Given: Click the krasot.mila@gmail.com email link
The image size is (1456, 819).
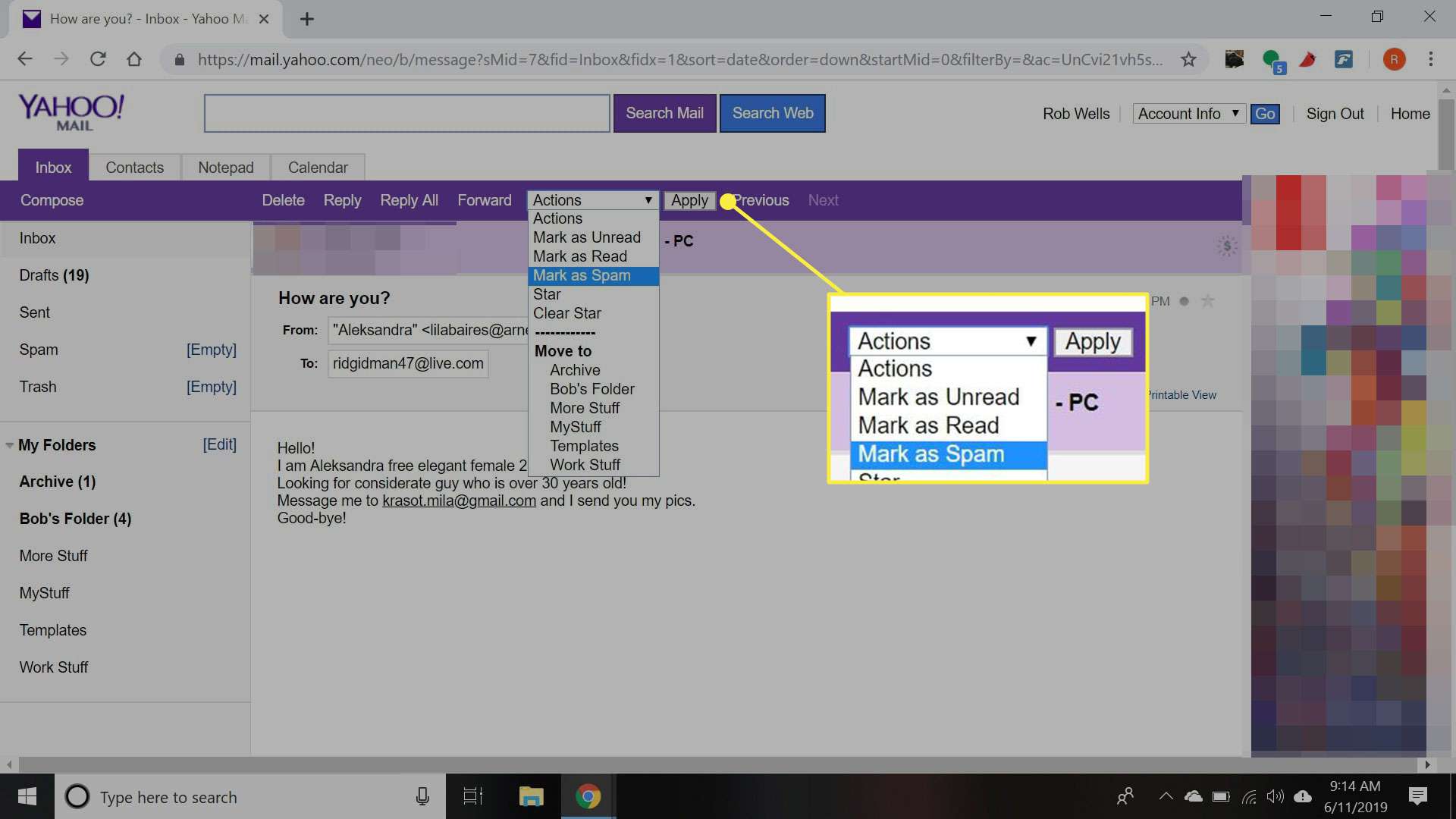Looking at the screenshot, I should coord(459,500).
